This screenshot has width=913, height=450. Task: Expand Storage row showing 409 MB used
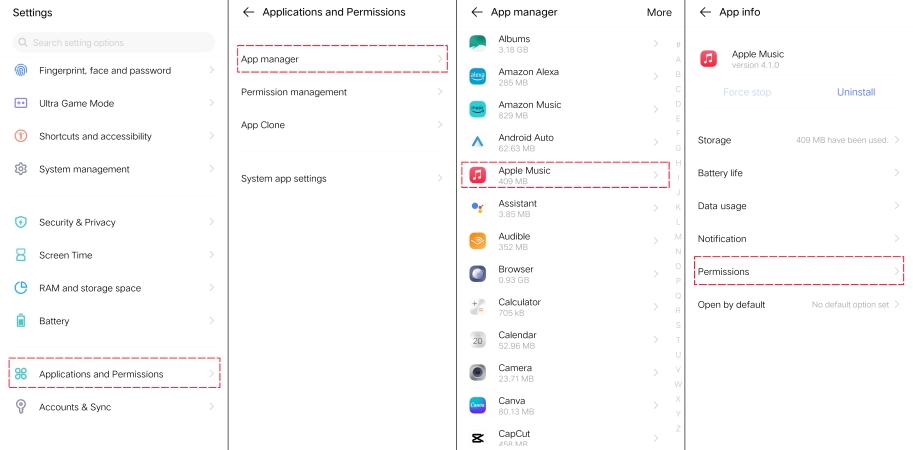pyautogui.click(x=799, y=140)
